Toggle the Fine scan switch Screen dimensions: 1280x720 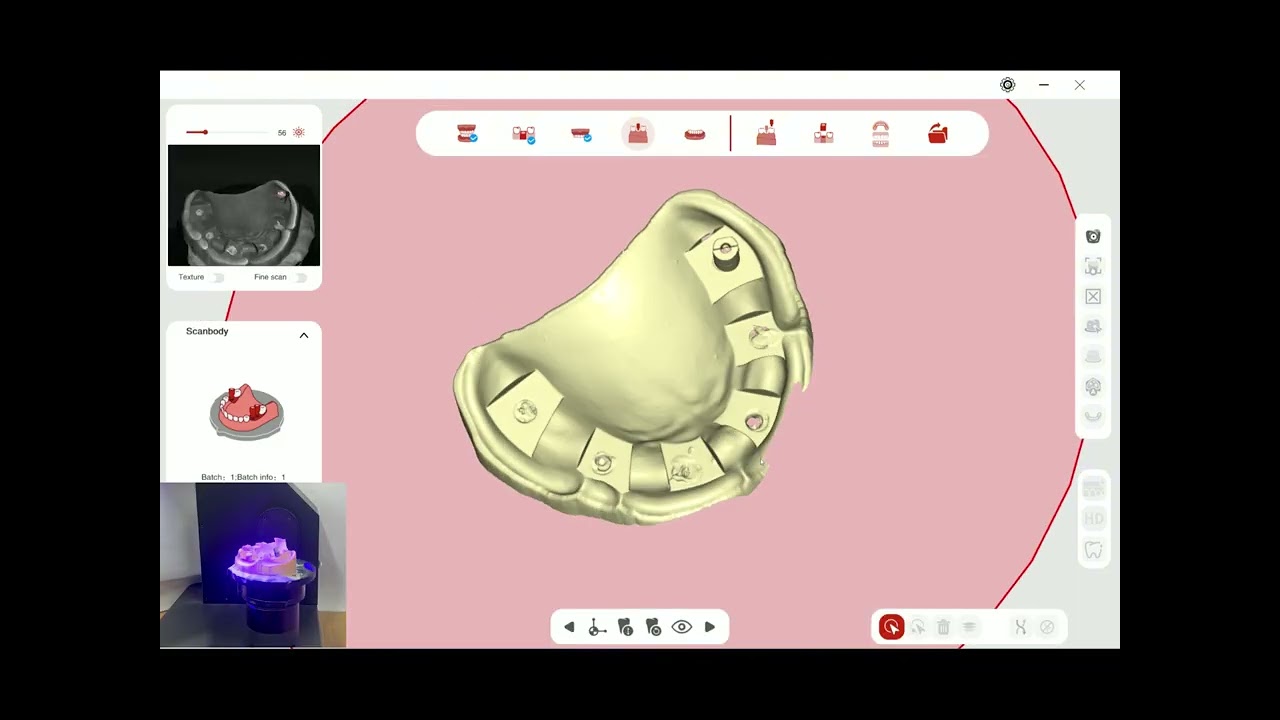coord(301,277)
